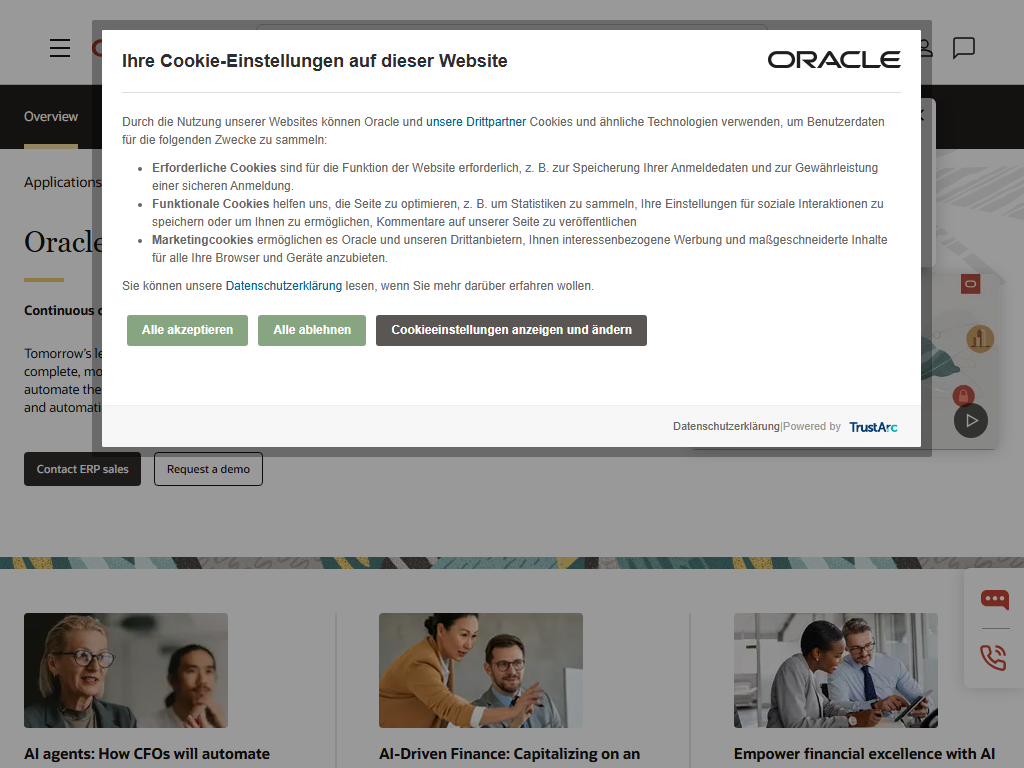Open the AI agents CFOs article thumbnail
Screen dimensions: 1024x768
126,671
